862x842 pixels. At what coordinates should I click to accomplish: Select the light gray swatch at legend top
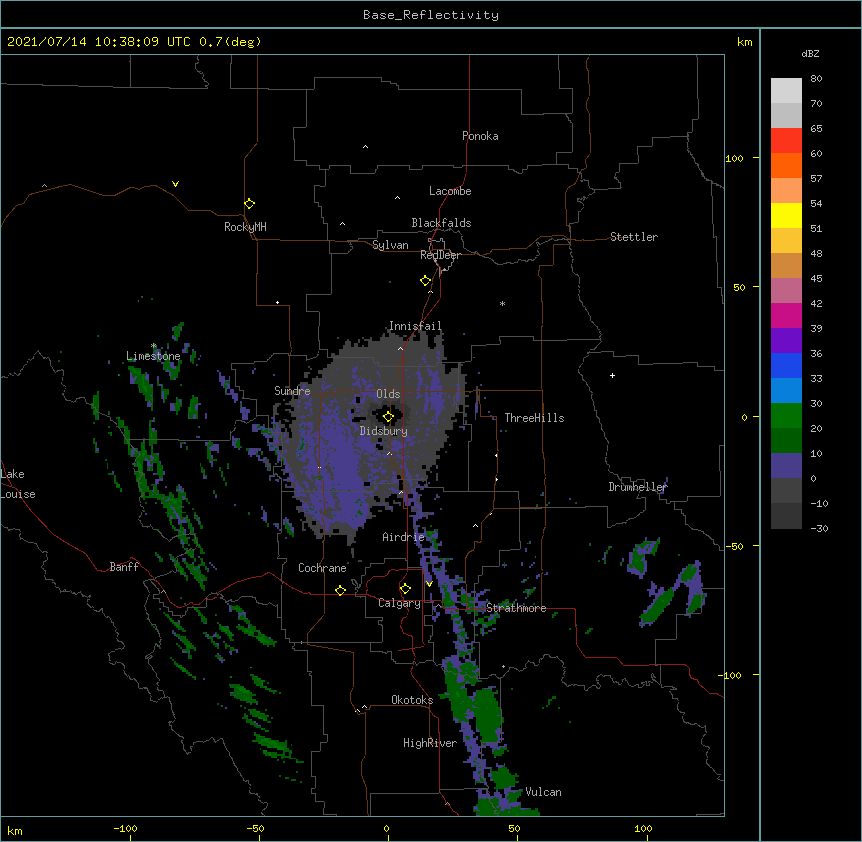pos(786,90)
